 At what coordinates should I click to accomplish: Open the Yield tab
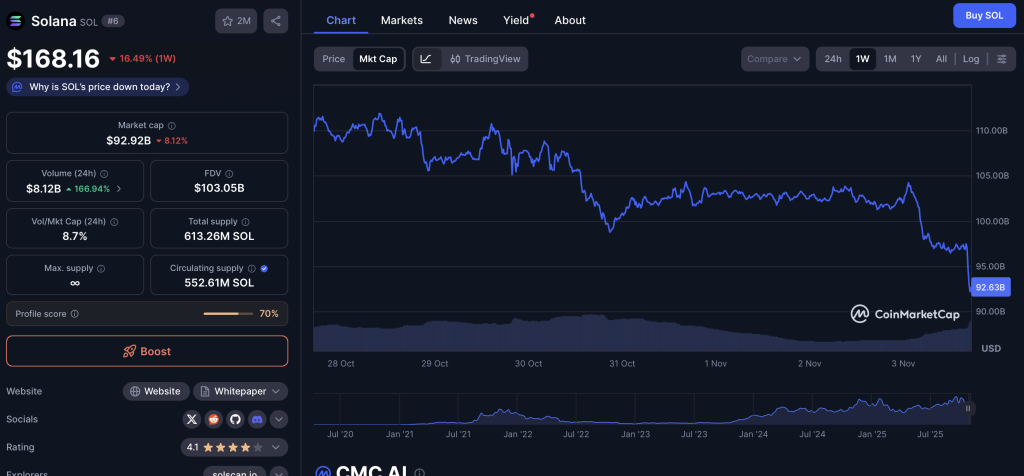(x=516, y=20)
